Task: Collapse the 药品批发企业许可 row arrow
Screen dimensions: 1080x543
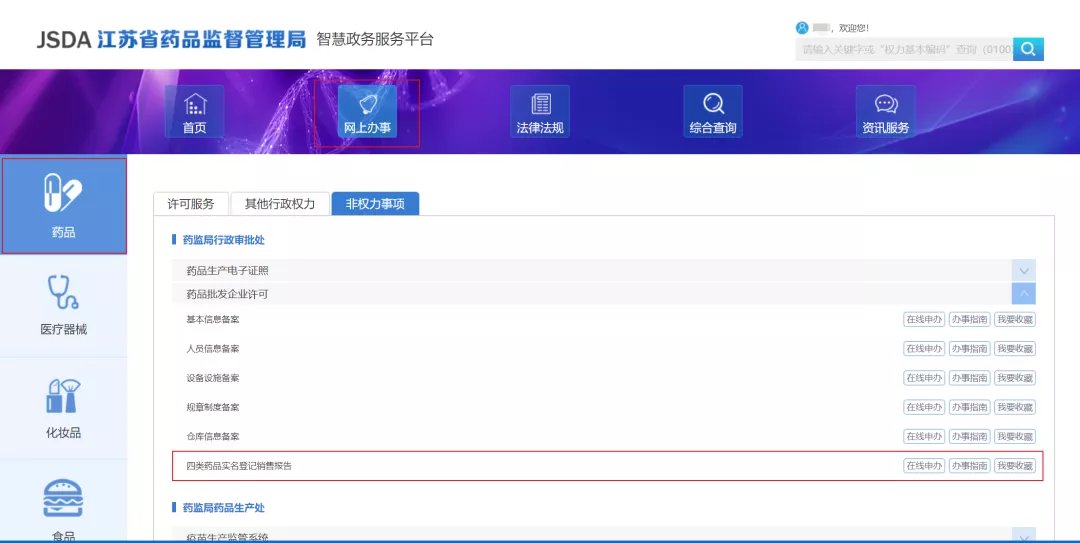Action: [1024, 294]
